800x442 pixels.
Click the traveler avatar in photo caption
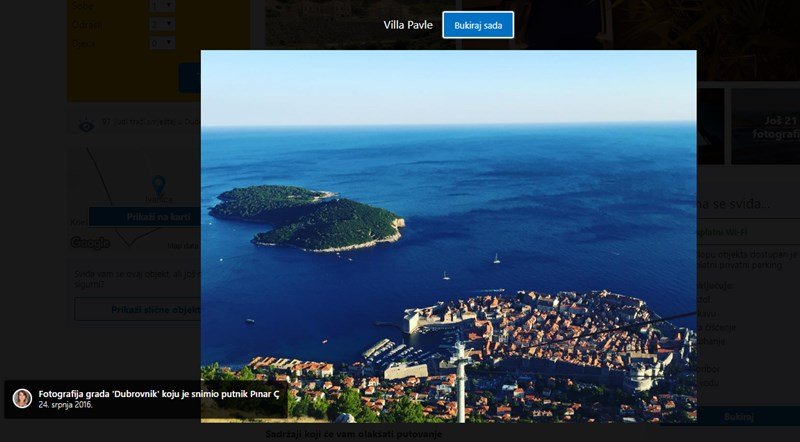coord(22,399)
